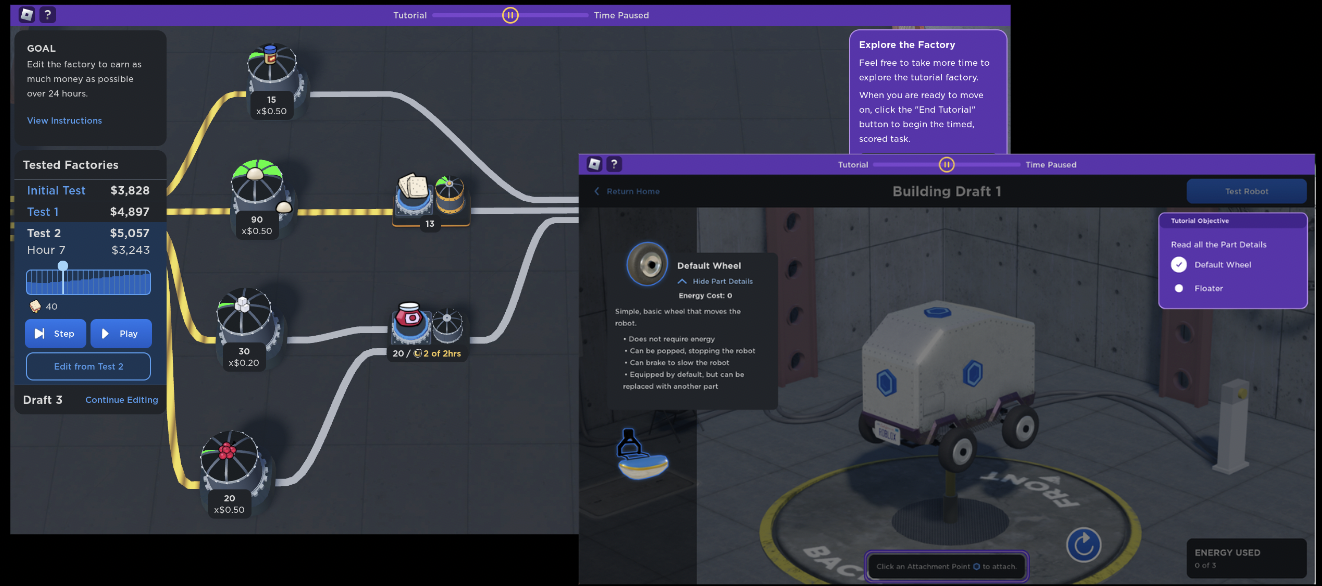Click the Hour 7 earnings row
Image resolution: width=1322 pixels, height=586 pixels.
[x=88, y=250]
